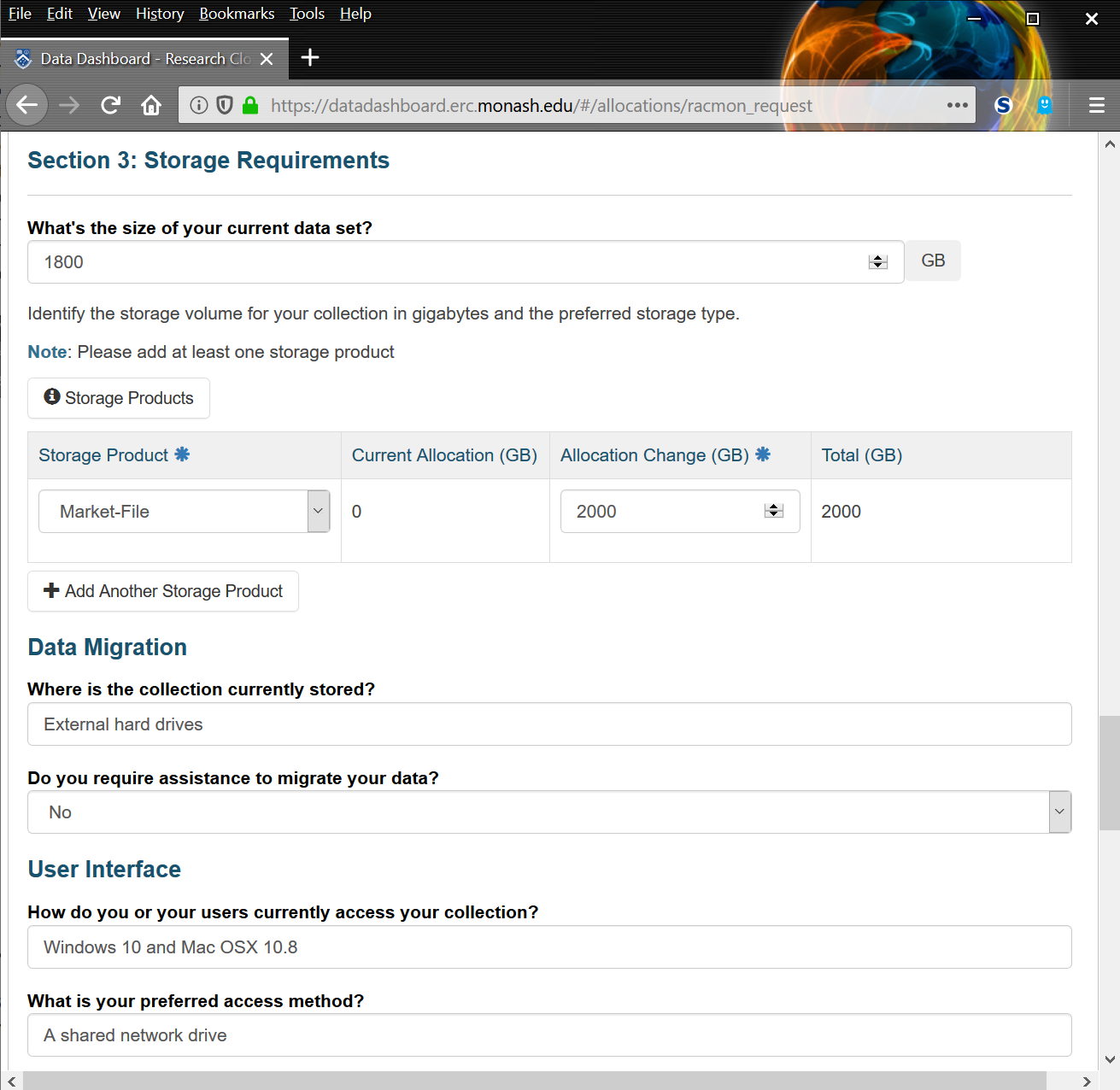Open the History menu
Viewport: 1120px width, 1090px height.
pyautogui.click(x=160, y=14)
